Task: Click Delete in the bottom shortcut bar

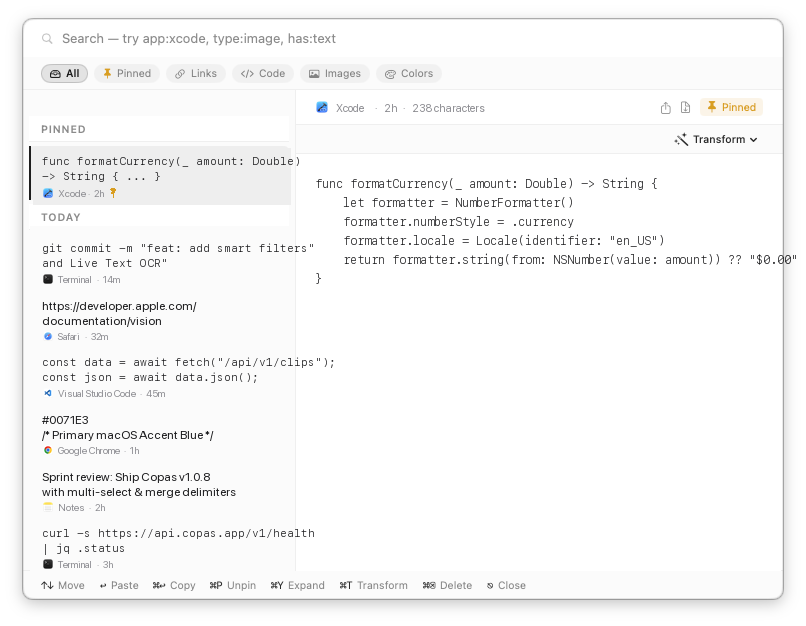Action: point(447,585)
